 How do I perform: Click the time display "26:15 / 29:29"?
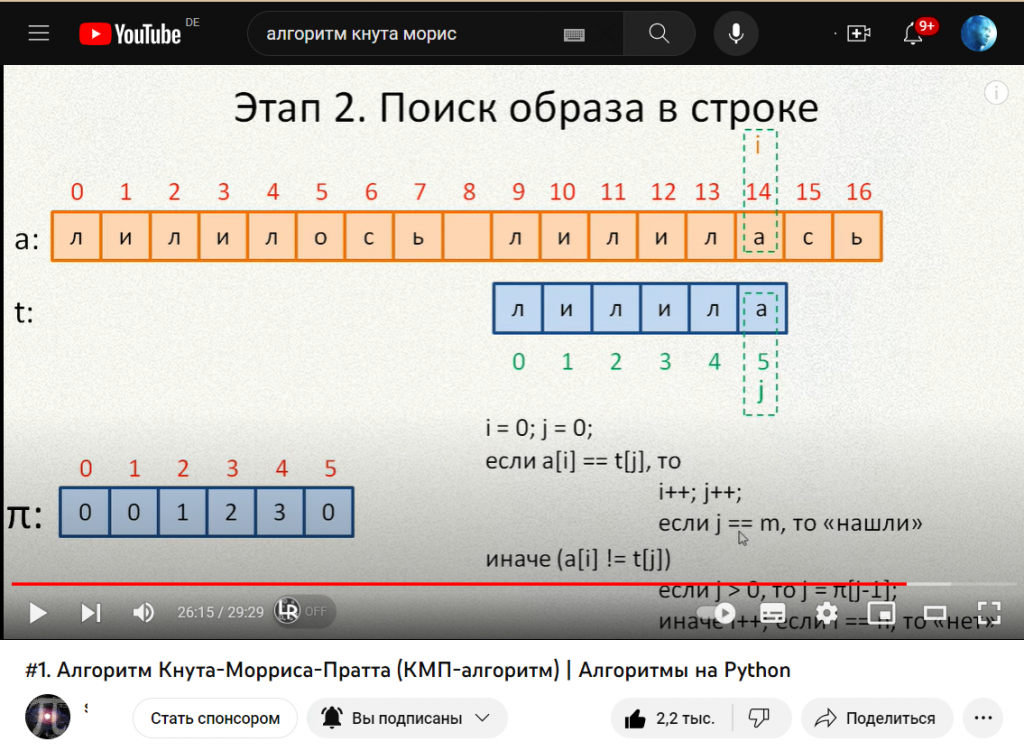coord(220,613)
